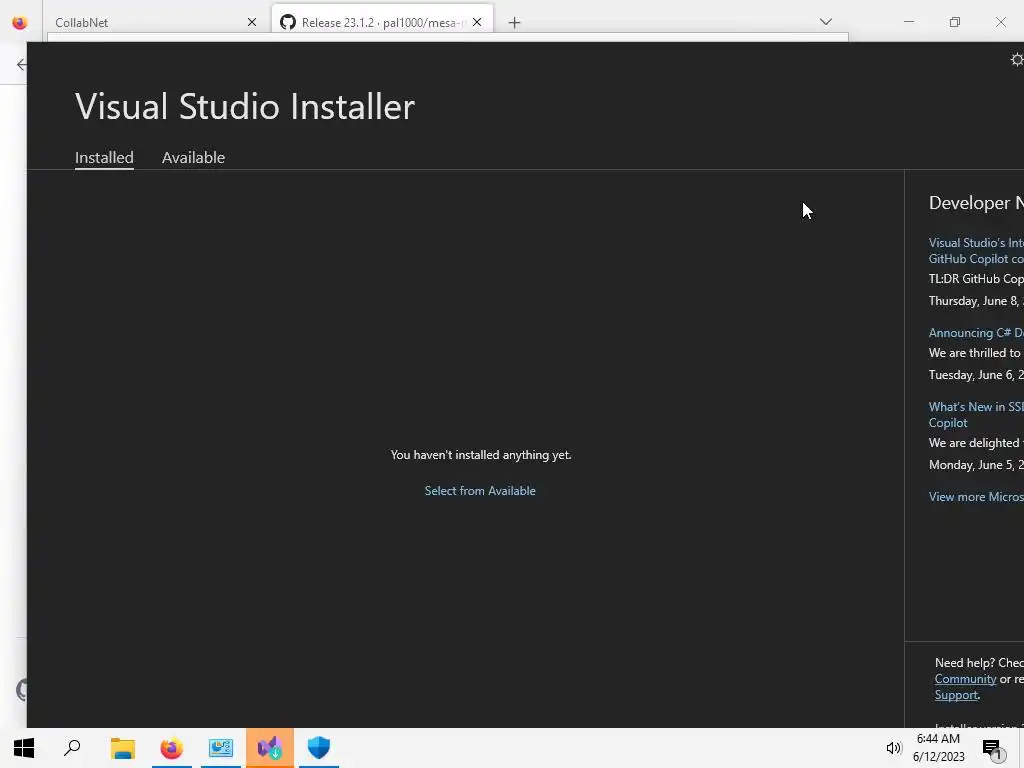Open the Announcing C# Dev Kit news link

point(976,332)
